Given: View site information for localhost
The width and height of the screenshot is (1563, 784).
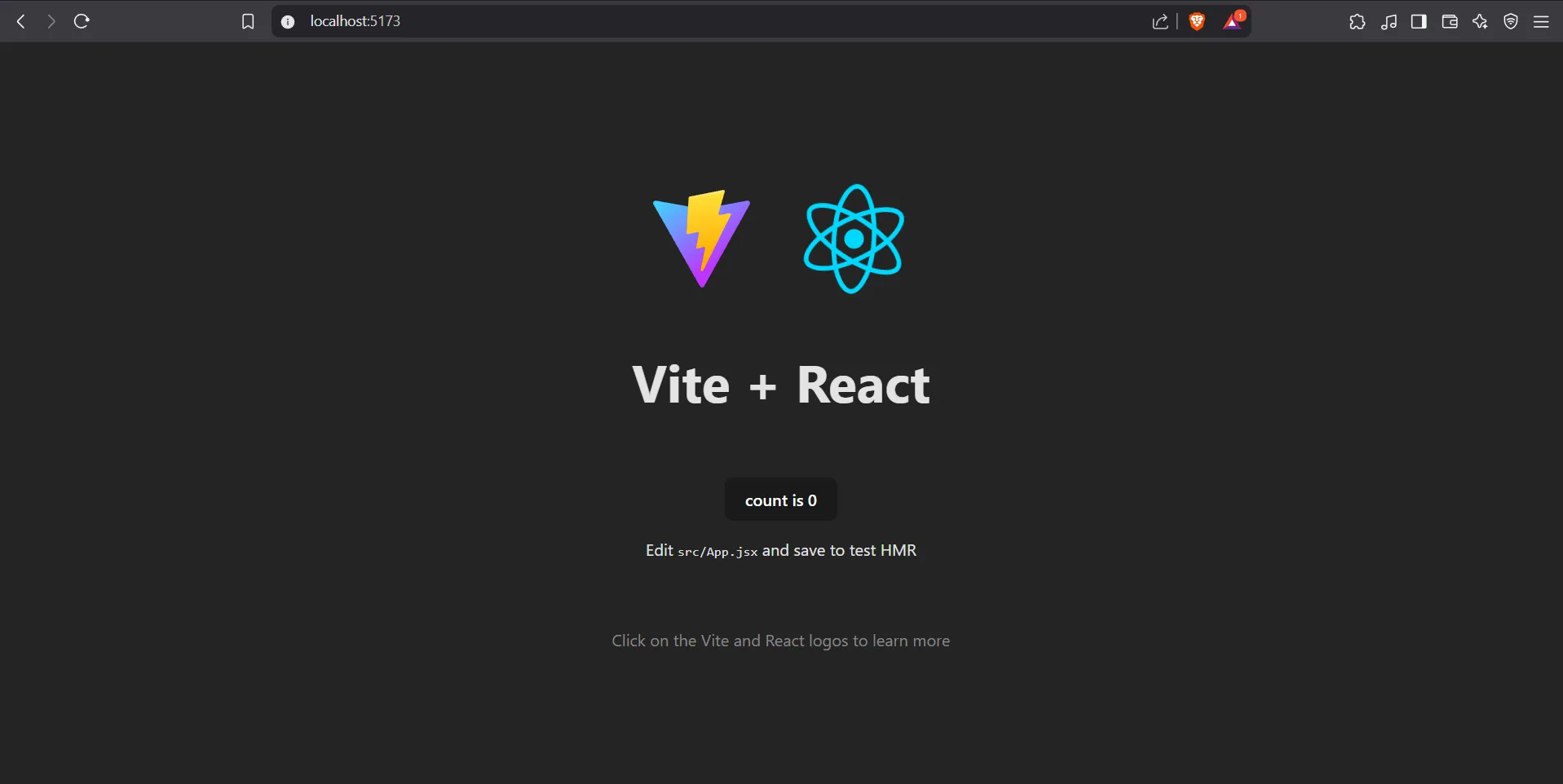Looking at the screenshot, I should (x=287, y=21).
